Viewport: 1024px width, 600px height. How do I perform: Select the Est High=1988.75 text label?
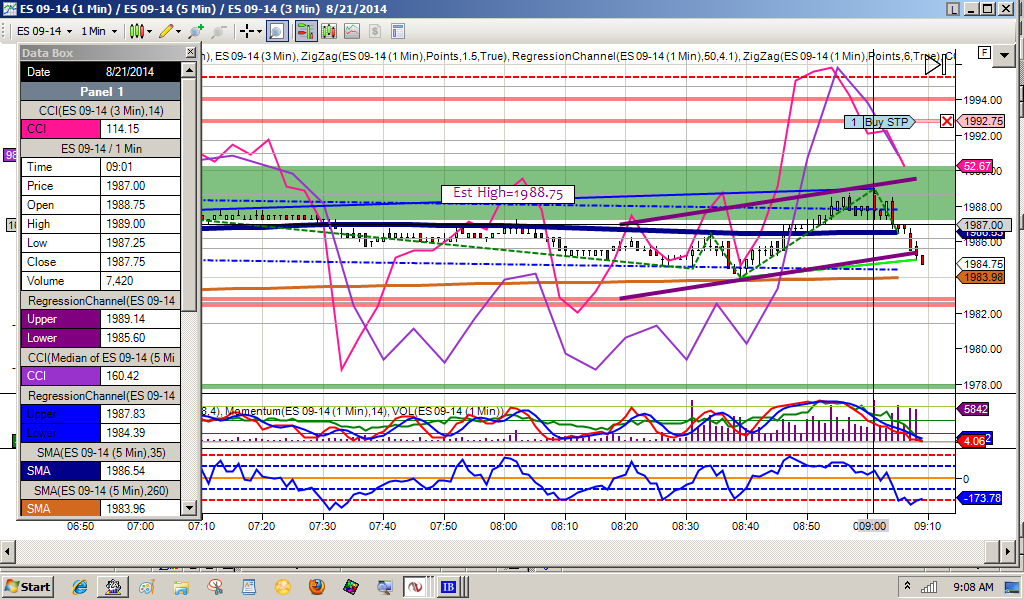[508, 193]
